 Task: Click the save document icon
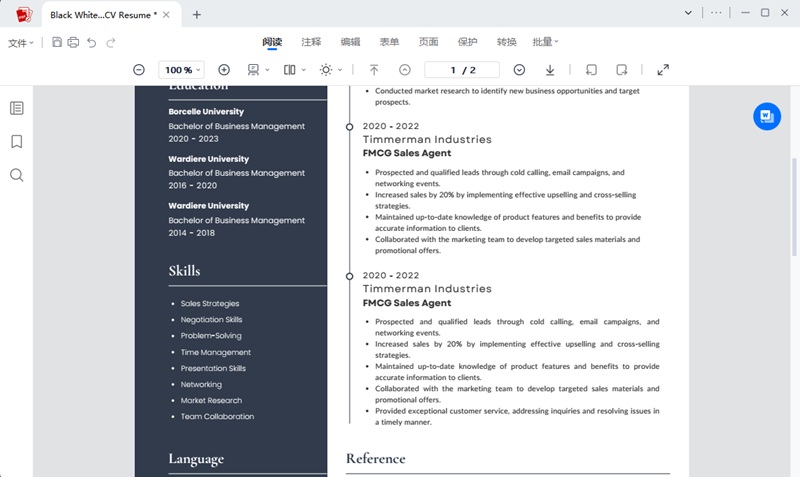point(57,42)
